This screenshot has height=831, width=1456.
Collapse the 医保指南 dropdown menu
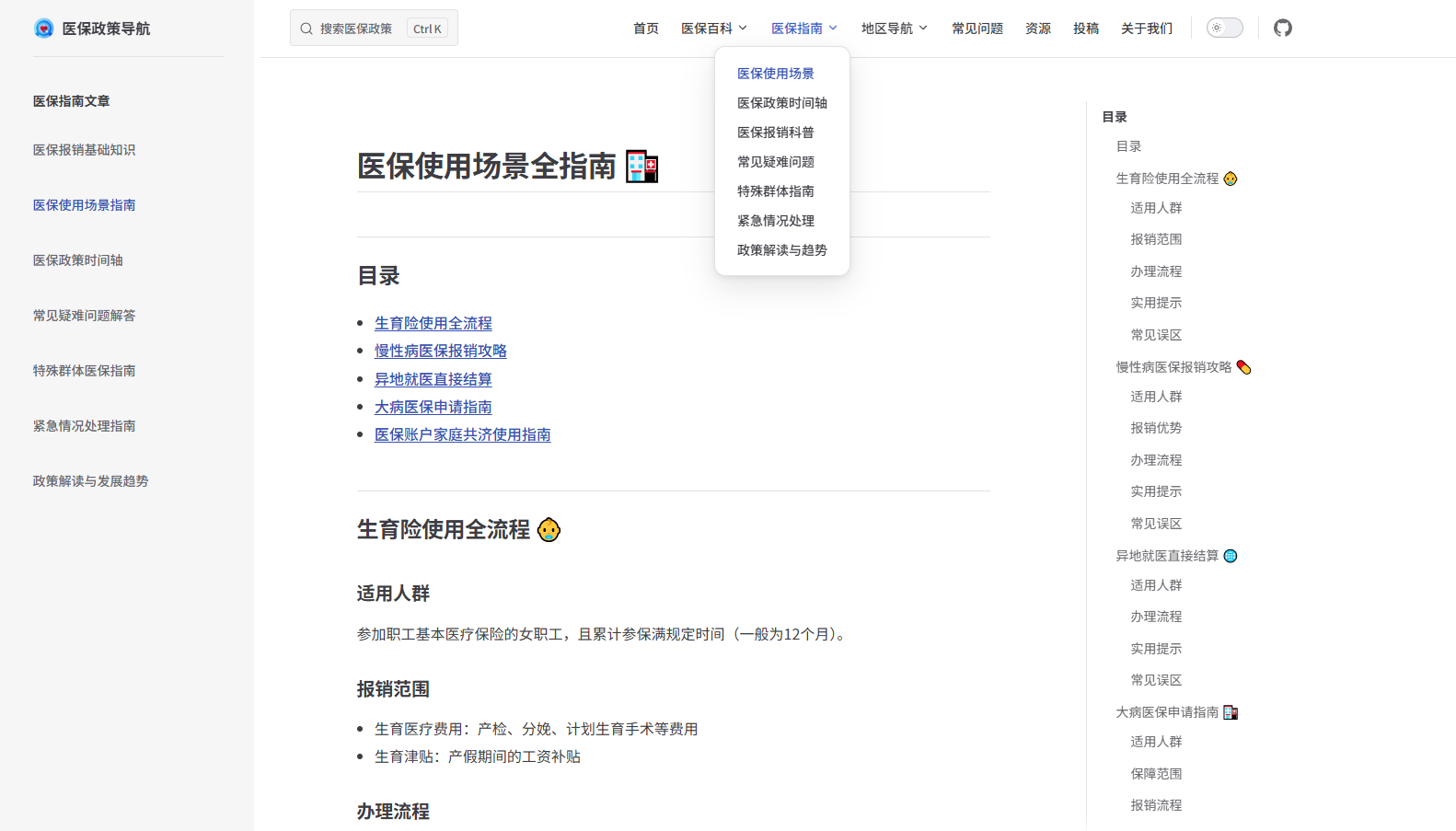click(x=804, y=29)
